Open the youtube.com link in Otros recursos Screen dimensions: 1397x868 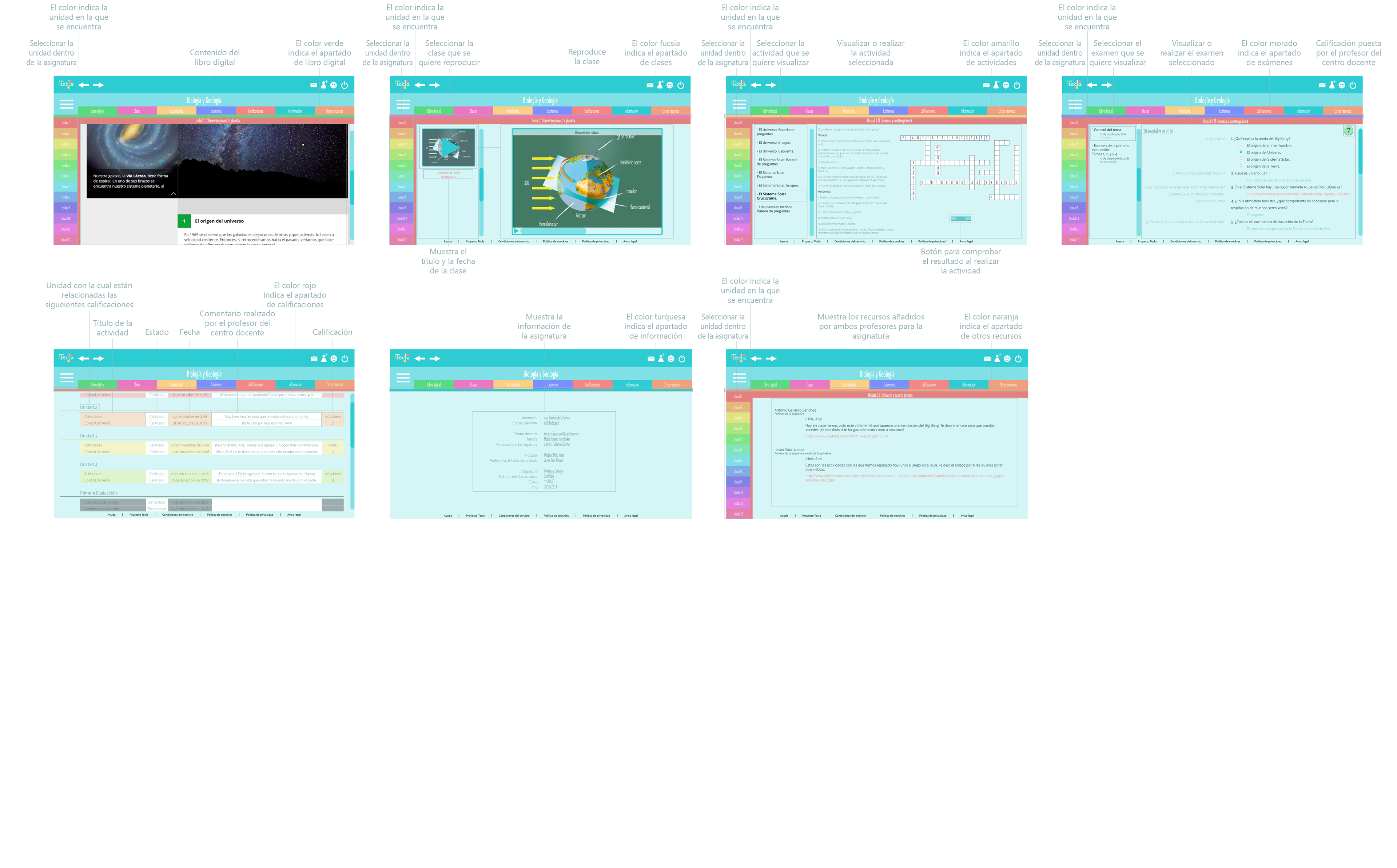point(846,436)
